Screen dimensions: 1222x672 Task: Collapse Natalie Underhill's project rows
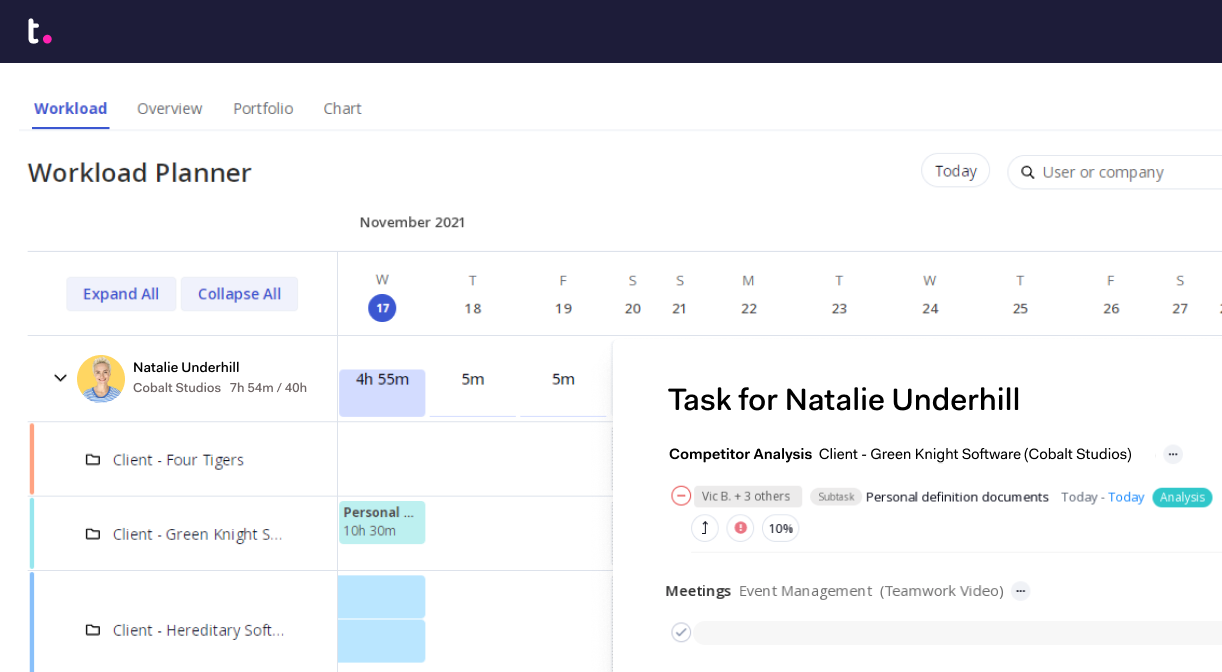click(x=60, y=378)
